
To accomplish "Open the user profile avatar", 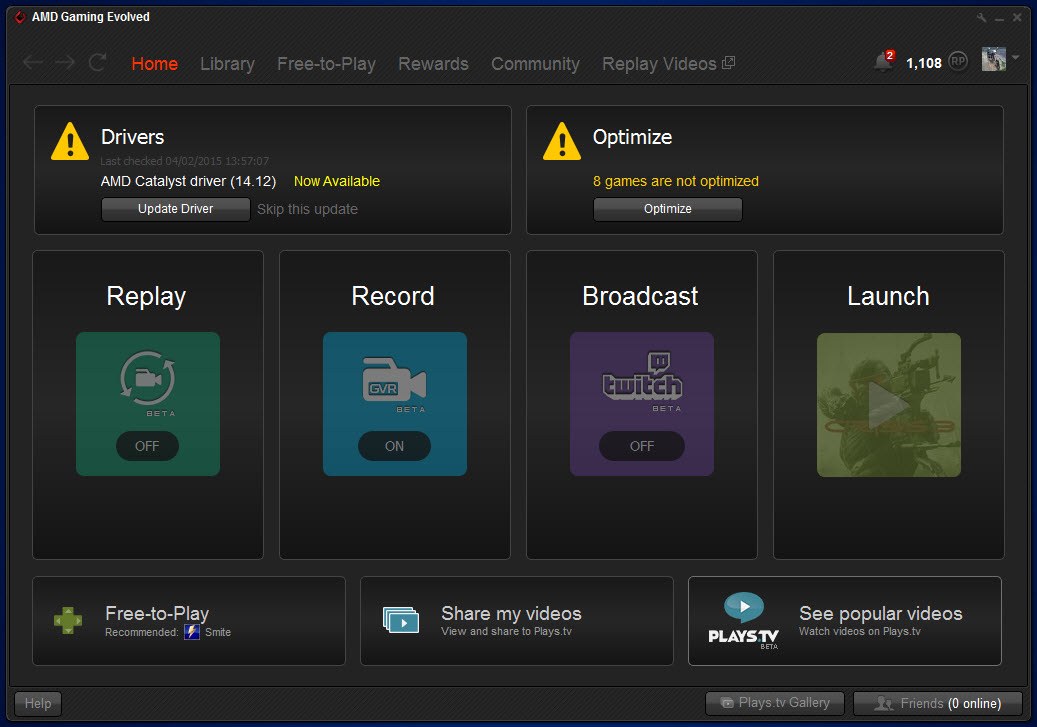I will 993,59.
